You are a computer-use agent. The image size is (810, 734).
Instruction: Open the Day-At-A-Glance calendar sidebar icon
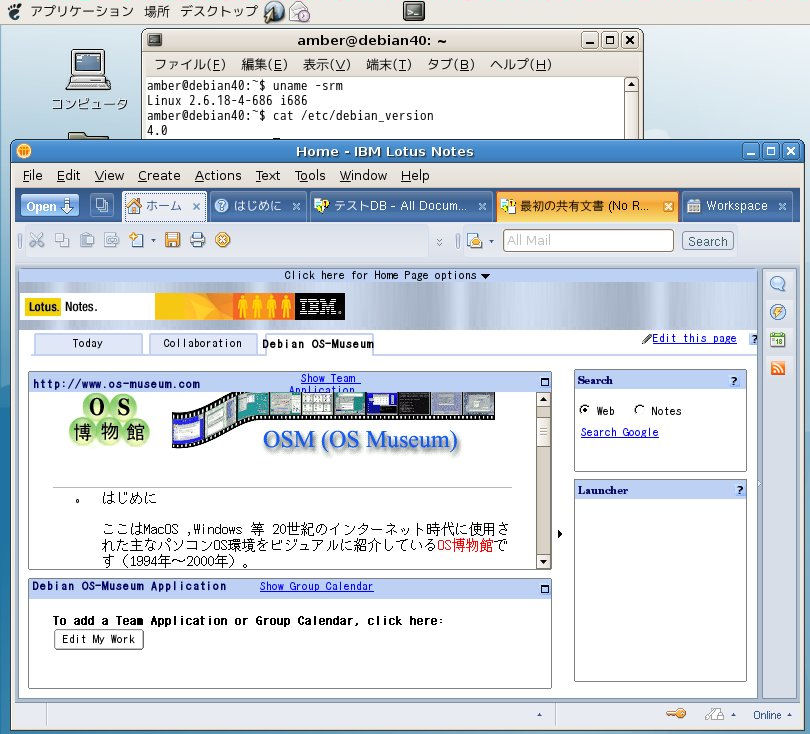click(777, 340)
